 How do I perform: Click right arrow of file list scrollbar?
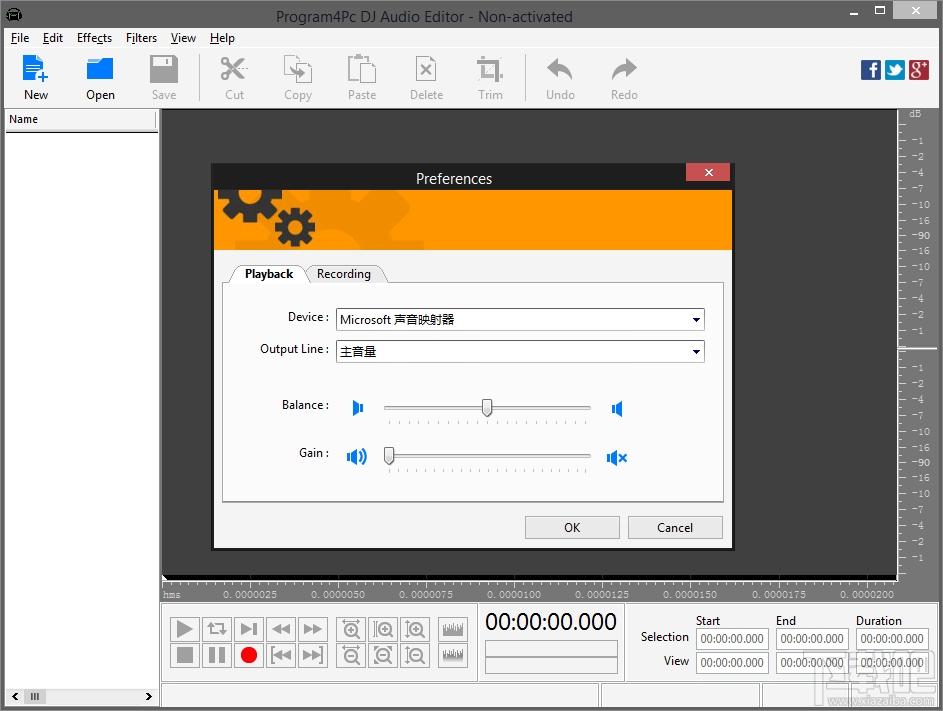149,697
